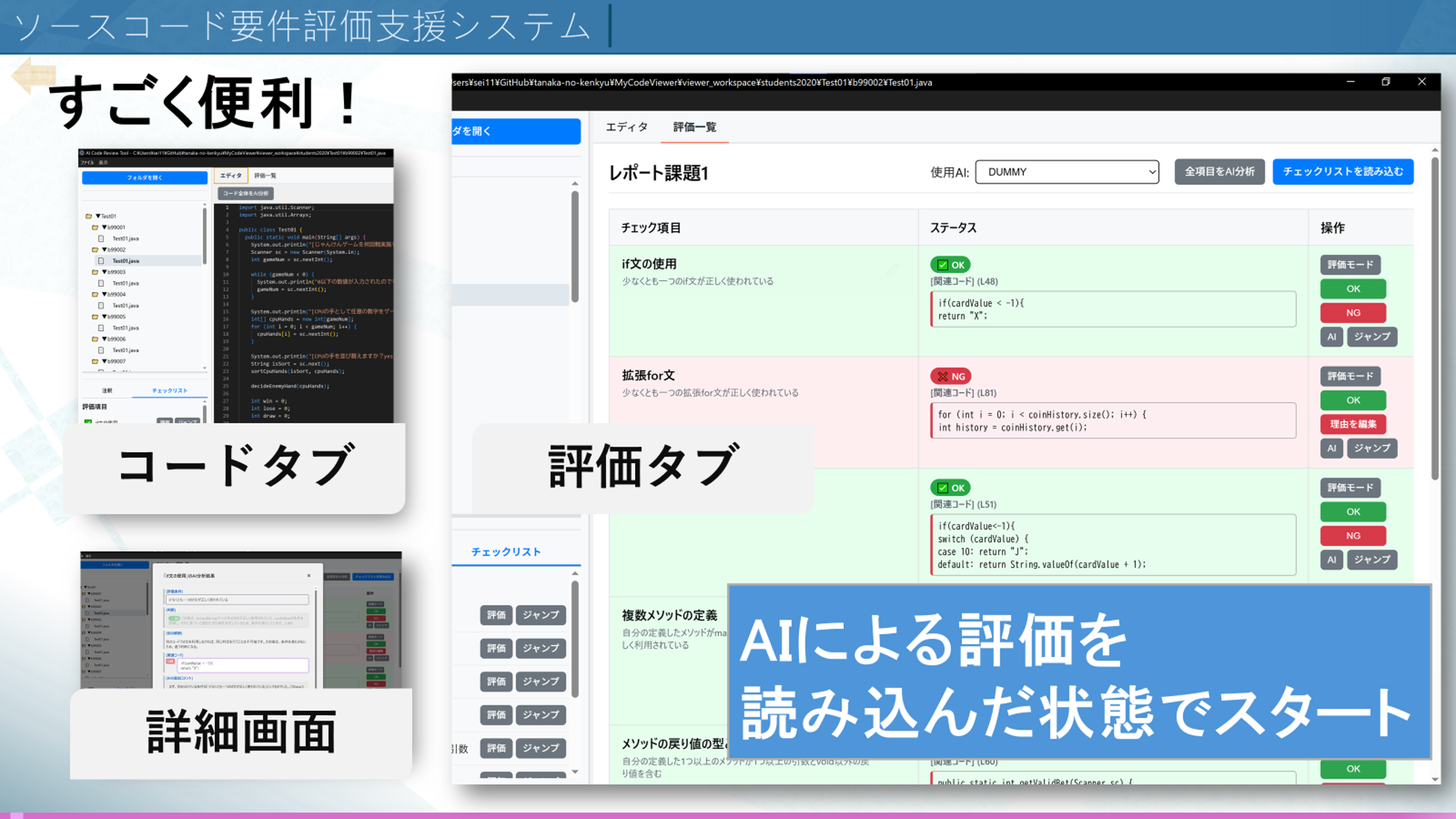This screenshot has width=1456, height=819.
Task: Click the back arrow at slide's top-left
Action: (32, 76)
